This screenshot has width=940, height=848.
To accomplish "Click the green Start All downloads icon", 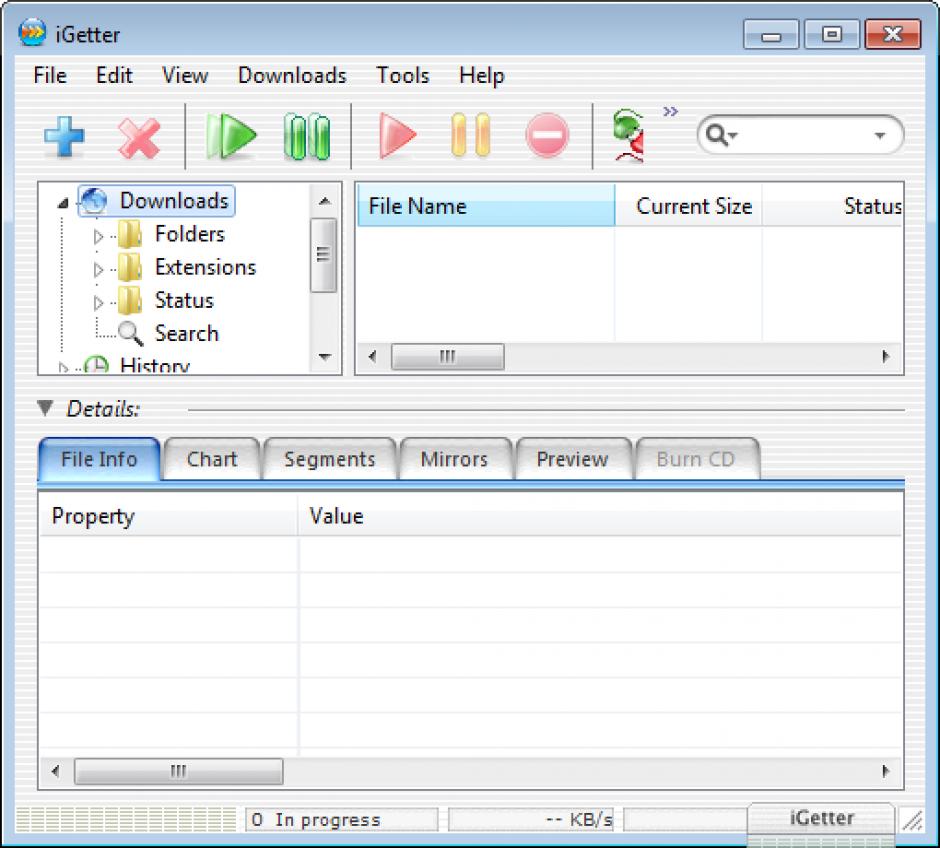I will pos(231,137).
